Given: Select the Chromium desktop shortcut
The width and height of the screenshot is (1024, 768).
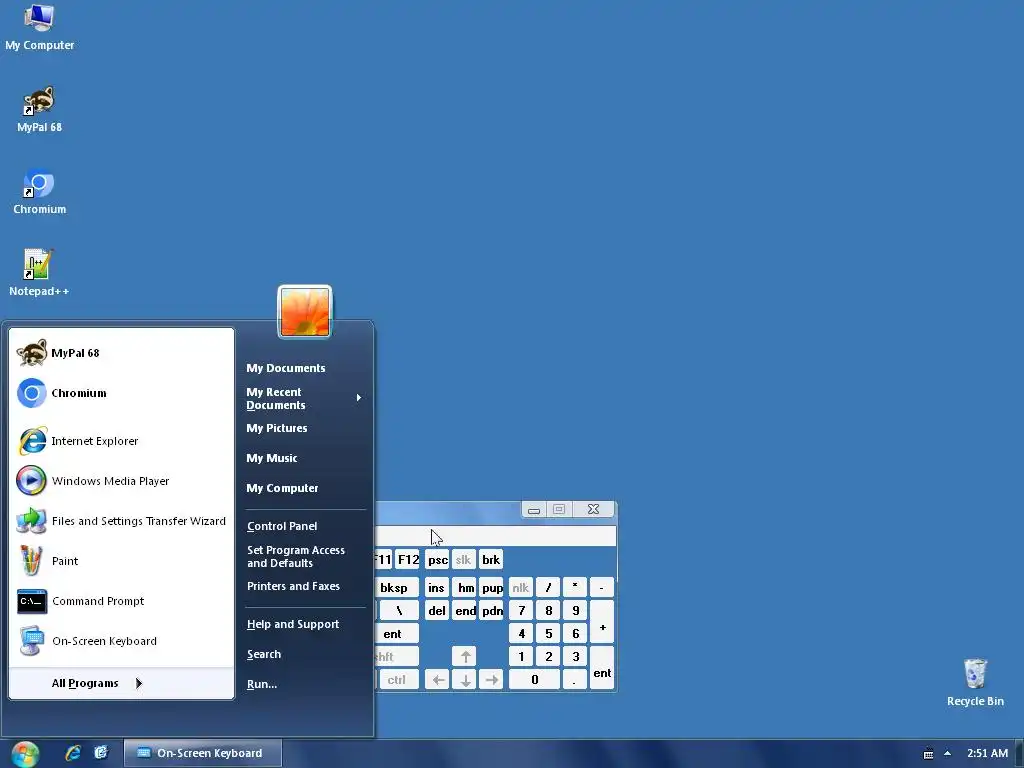Looking at the screenshot, I should point(39,192).
